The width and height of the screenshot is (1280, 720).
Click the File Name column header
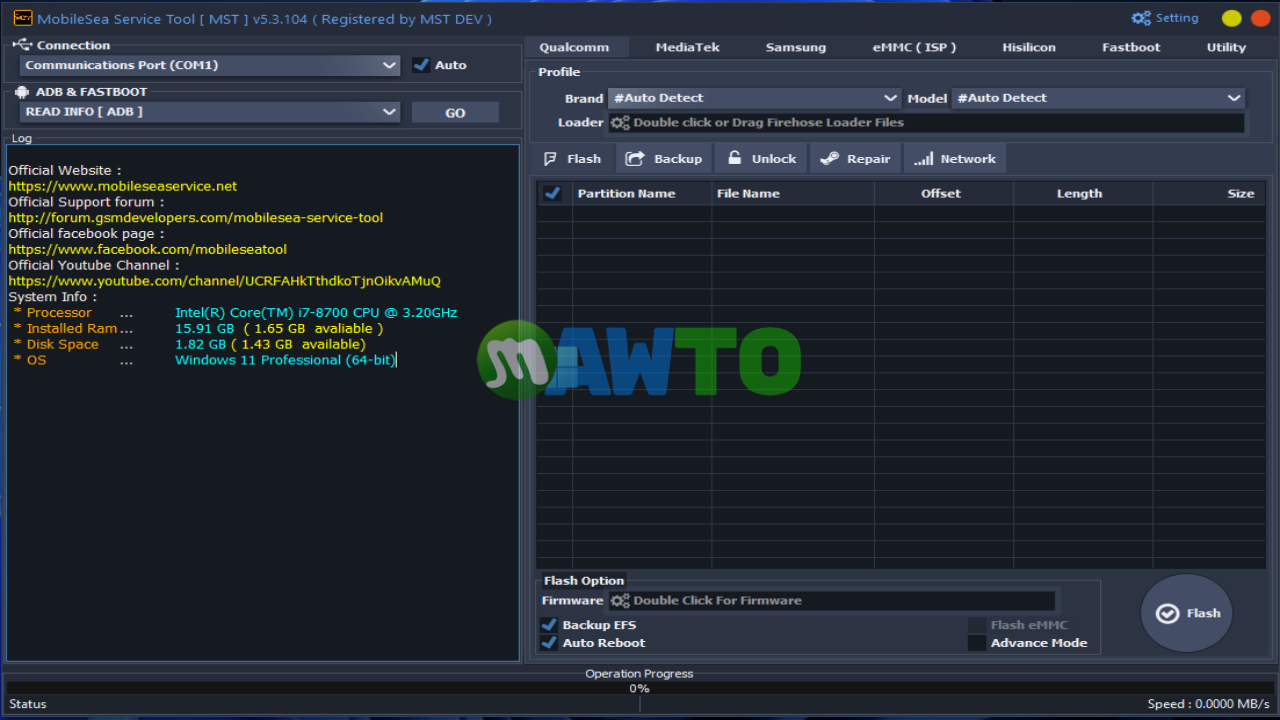coord(793,194)
